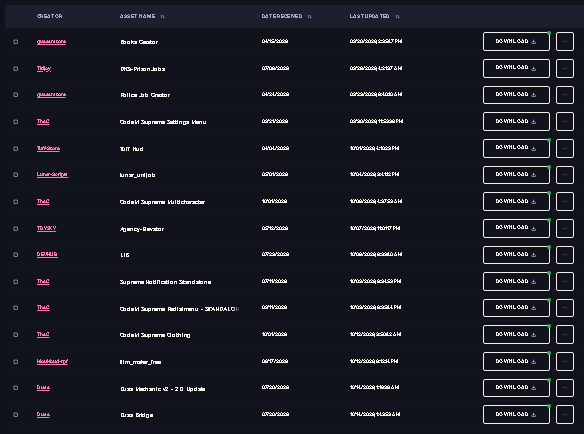Open creator link on the Agency-Elevator row
The image size is (584, 434).
46,228
